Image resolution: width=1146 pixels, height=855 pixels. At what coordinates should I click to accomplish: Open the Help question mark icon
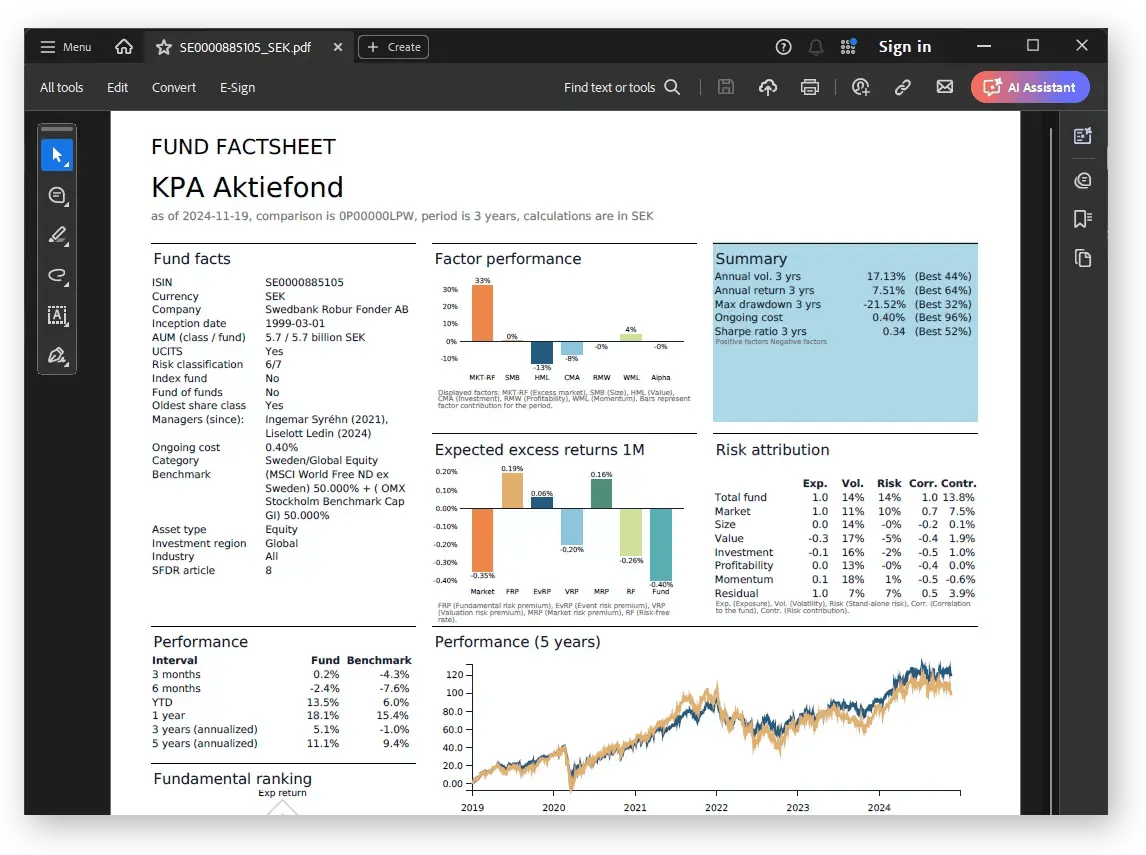click(783, 47)
